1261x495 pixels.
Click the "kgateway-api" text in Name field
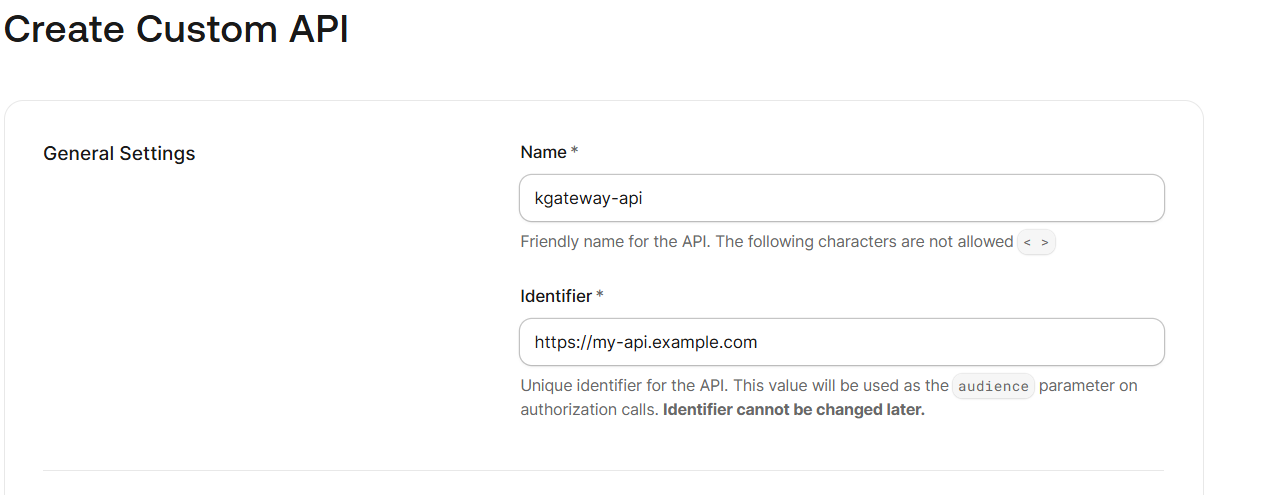tap(588, 198)
